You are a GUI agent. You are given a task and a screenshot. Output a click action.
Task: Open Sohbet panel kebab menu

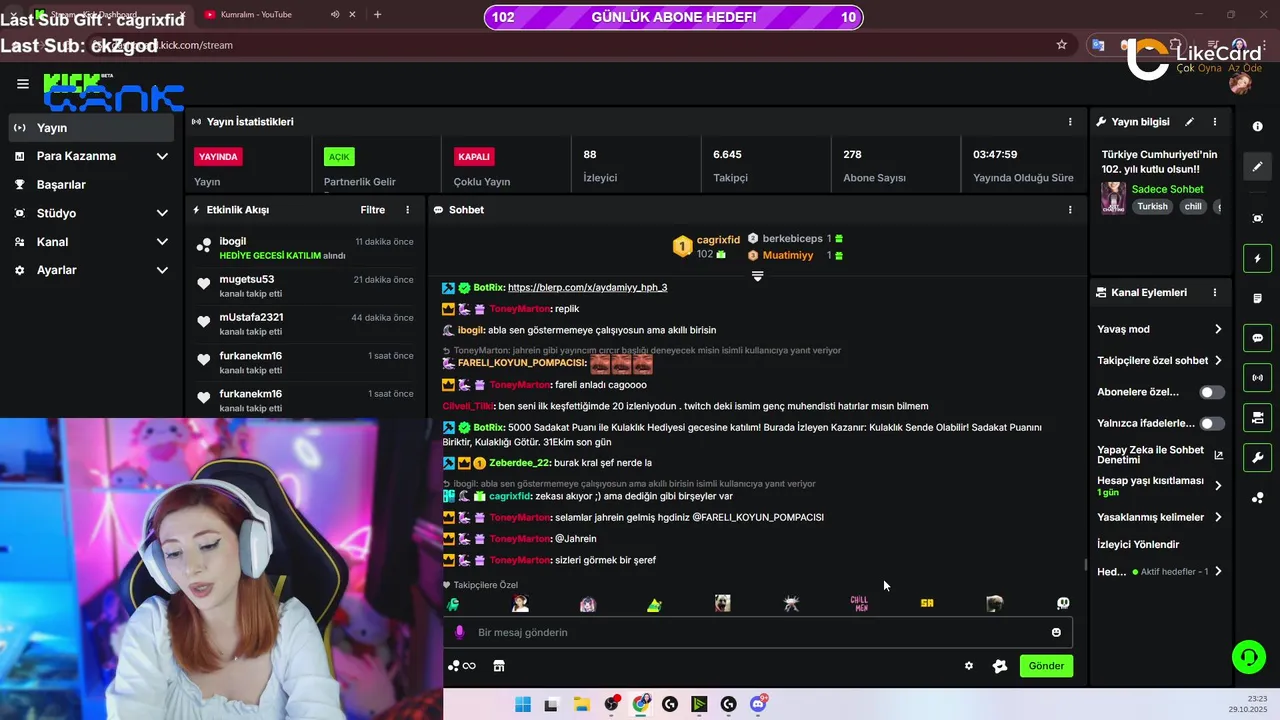tap(1070, 210)
